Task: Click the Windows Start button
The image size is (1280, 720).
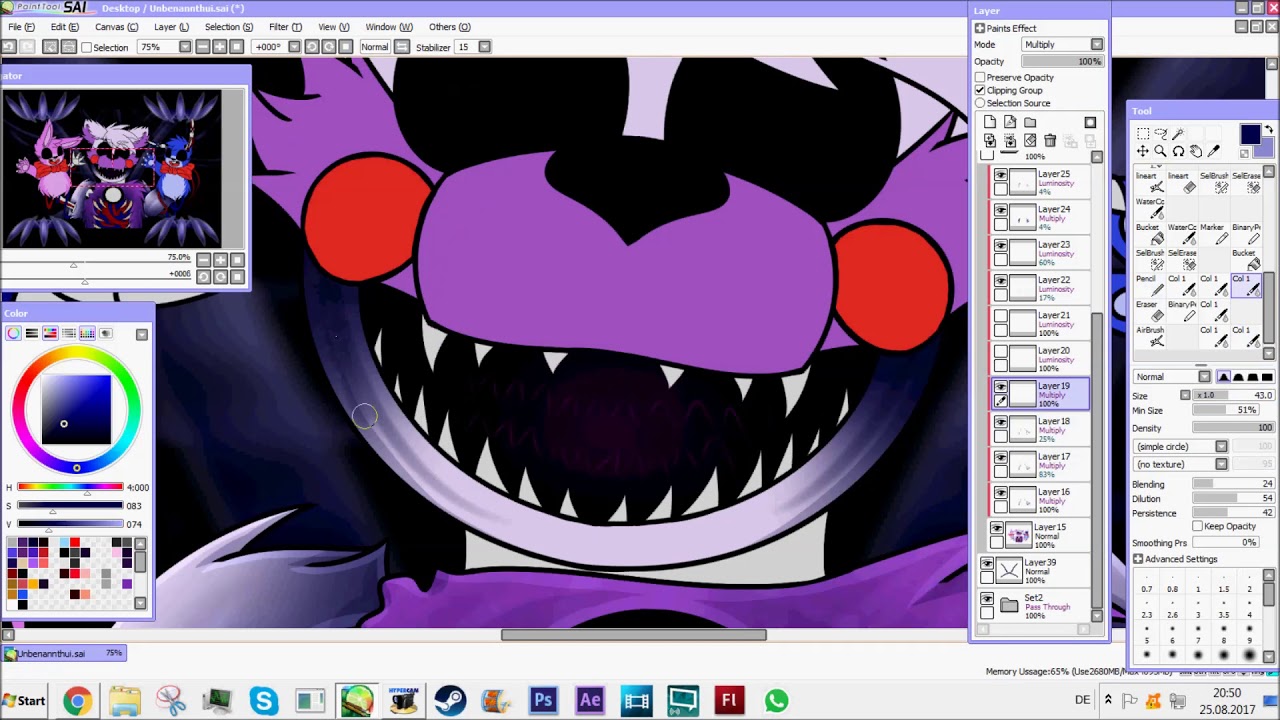Action: click(x=24, y=700)
